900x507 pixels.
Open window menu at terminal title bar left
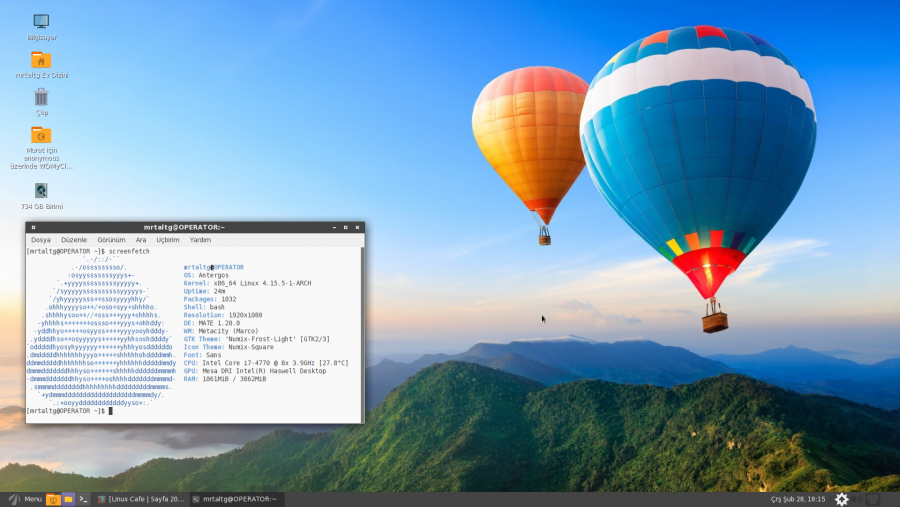point(33,228)
